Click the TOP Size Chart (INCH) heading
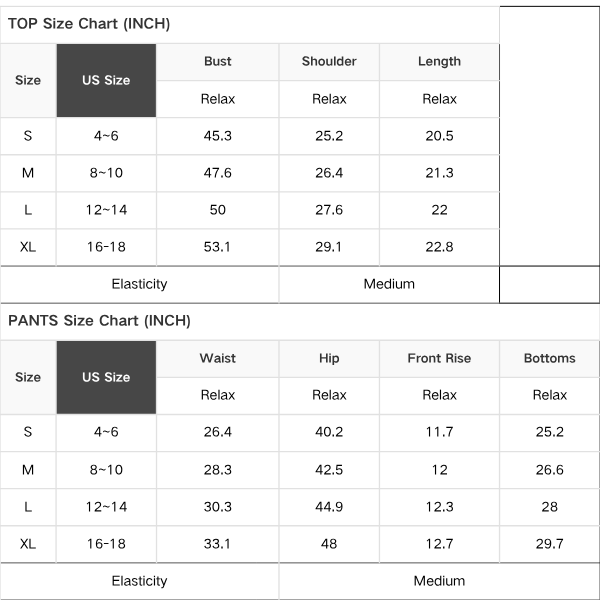Image resolution: width=600 pixels, height=600 pixels. 89,24
